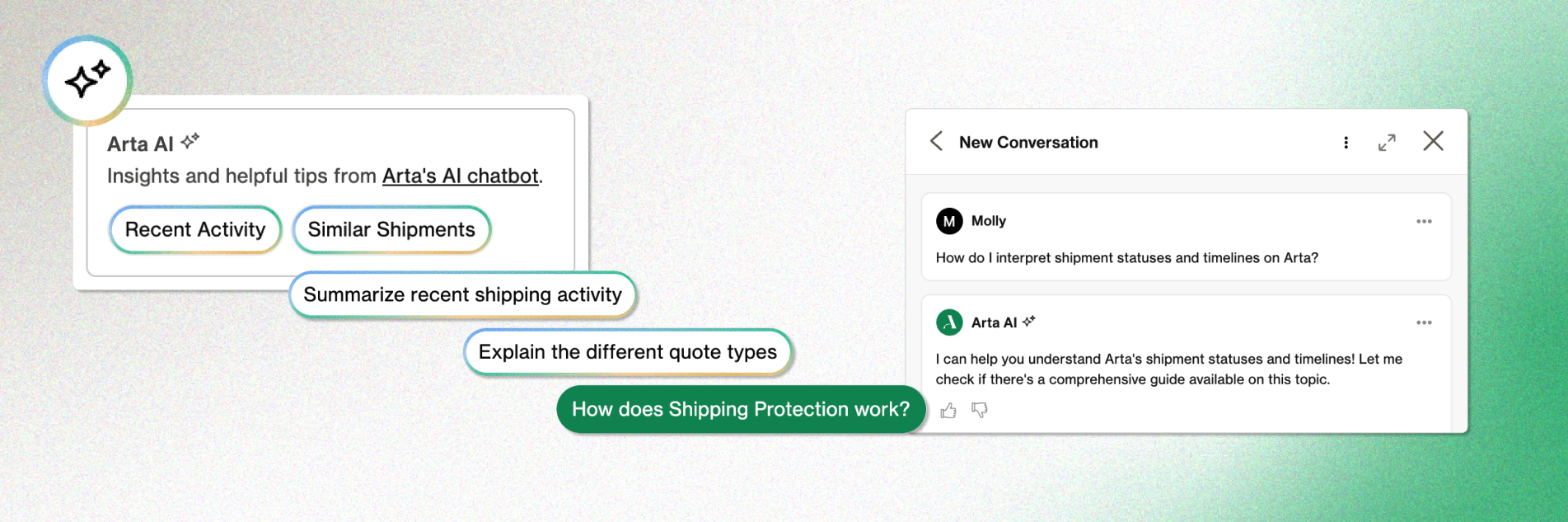The image size is (1568, 522).
Task: Click the round sparkle Arta AI icon
Action: click(x=87, y=80)
